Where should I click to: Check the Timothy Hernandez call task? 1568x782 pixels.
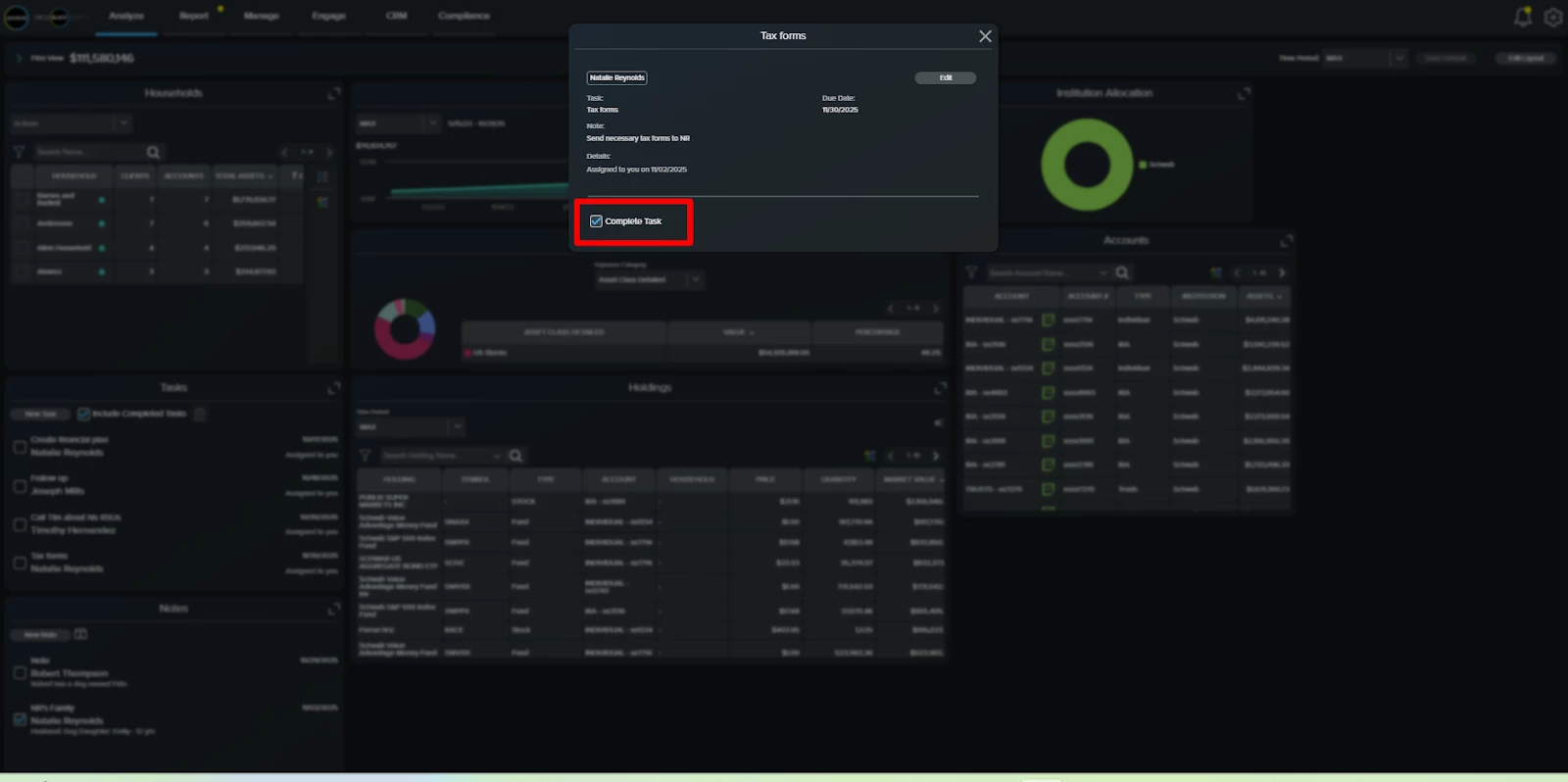[20, 524]
